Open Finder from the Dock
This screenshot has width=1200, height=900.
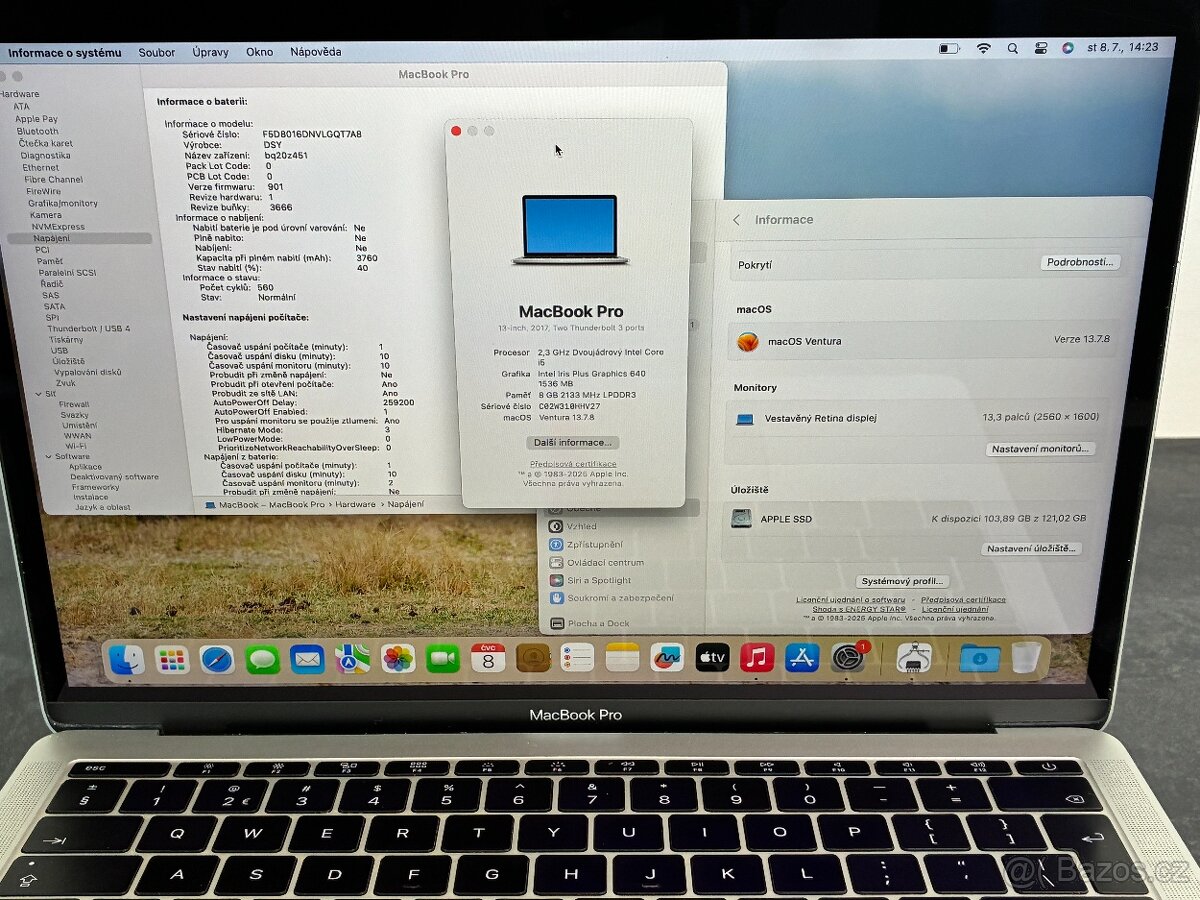click(126, 659)
